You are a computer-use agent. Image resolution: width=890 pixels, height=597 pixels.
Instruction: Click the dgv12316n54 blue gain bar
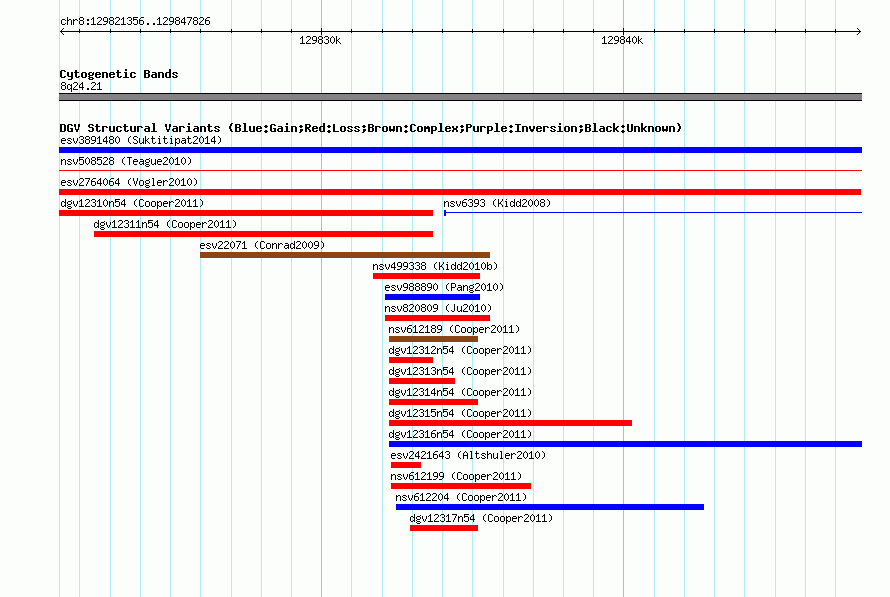(x=625, y=444)
